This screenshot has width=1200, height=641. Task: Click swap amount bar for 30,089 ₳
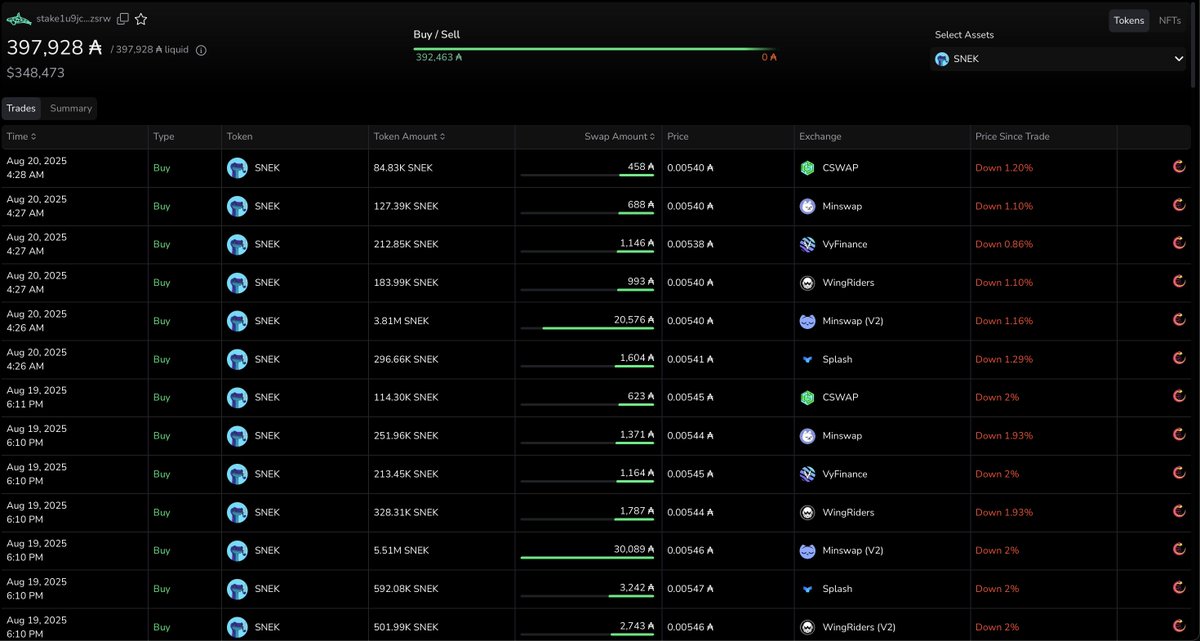click(x=587, y=558)
